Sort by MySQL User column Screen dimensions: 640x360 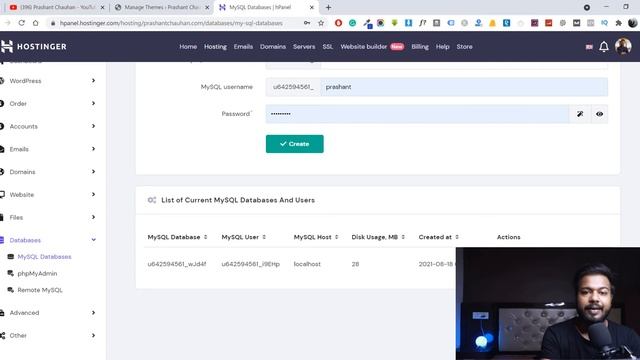[x=244, y=237]
